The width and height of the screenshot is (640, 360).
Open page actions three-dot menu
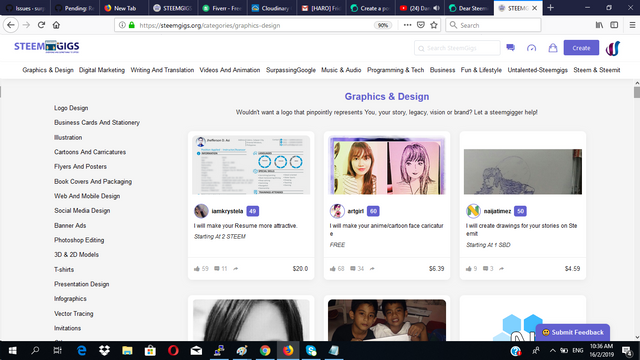407,25
